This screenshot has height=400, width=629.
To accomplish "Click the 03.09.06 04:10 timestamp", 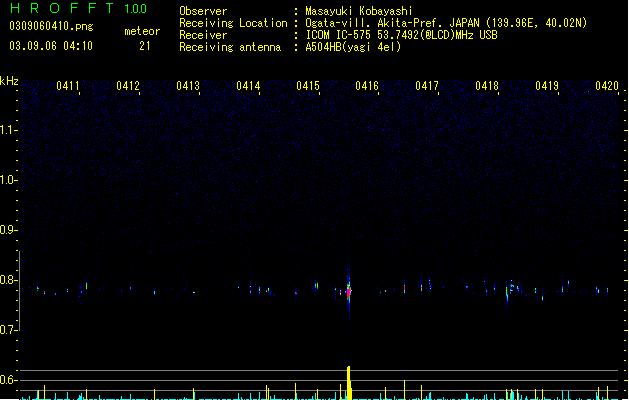I will [x=51, y=46].
